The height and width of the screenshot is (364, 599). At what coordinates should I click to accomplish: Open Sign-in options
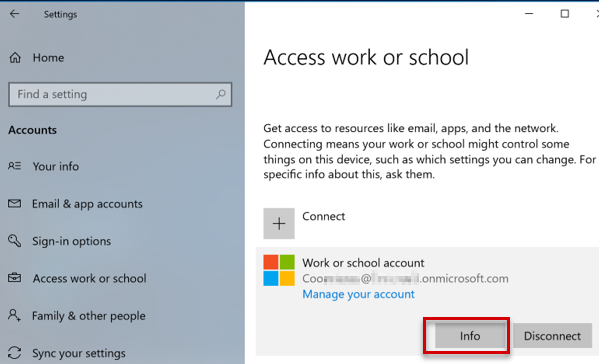point(71,241)
